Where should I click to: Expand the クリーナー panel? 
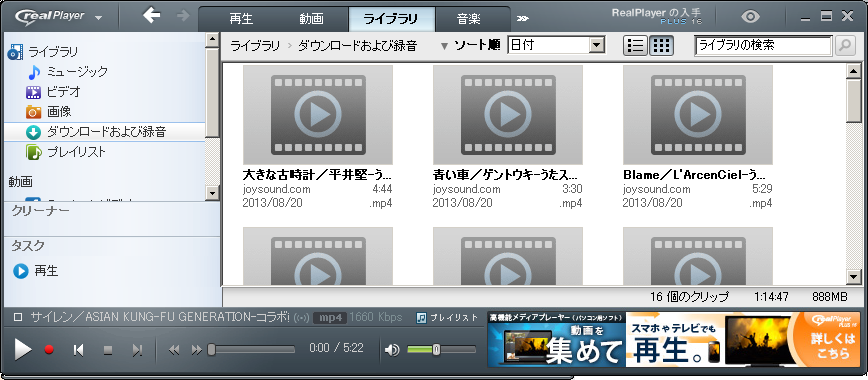[40, 210]
